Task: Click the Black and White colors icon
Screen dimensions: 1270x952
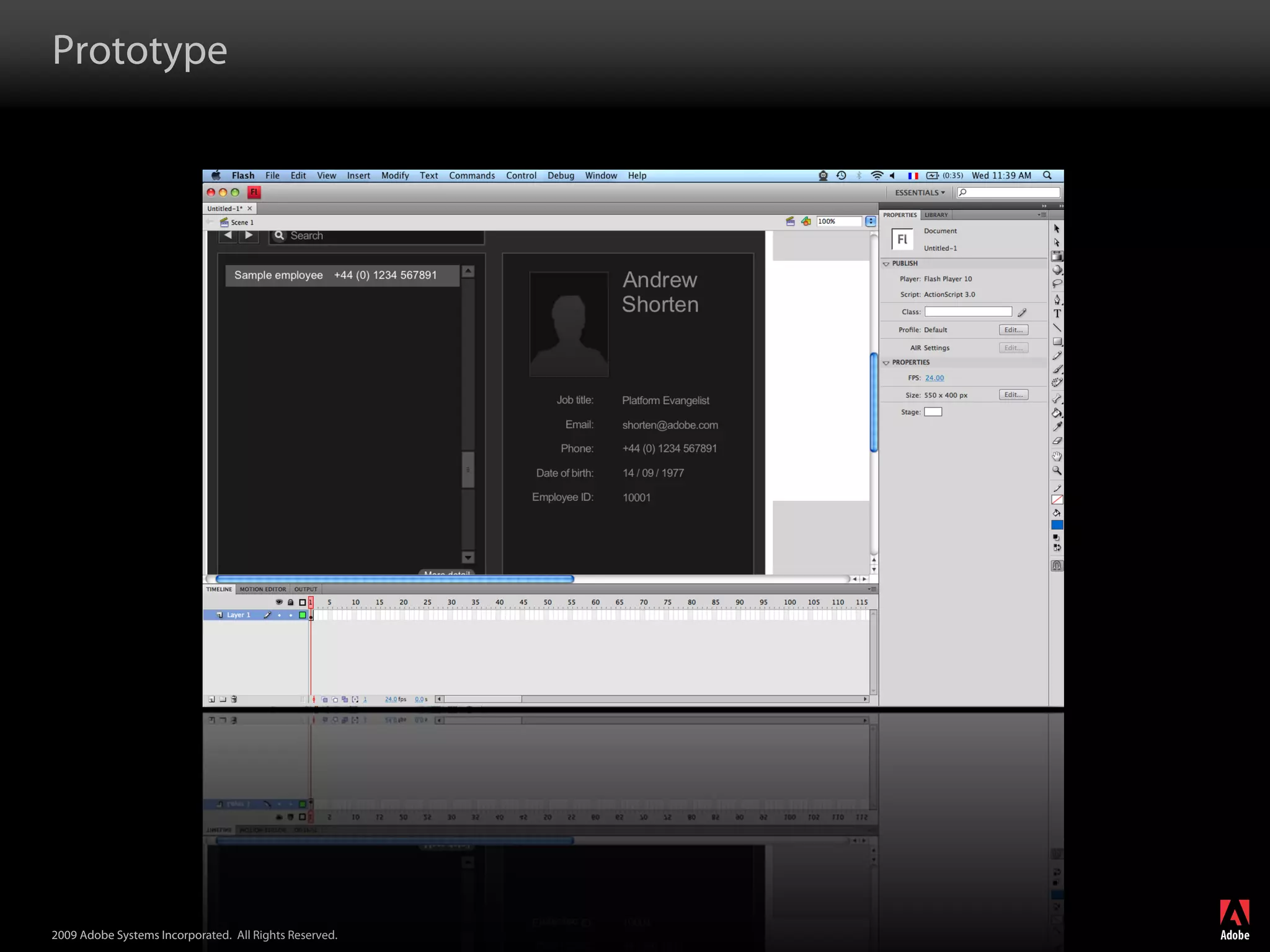Action: (x=1056, y=537)
